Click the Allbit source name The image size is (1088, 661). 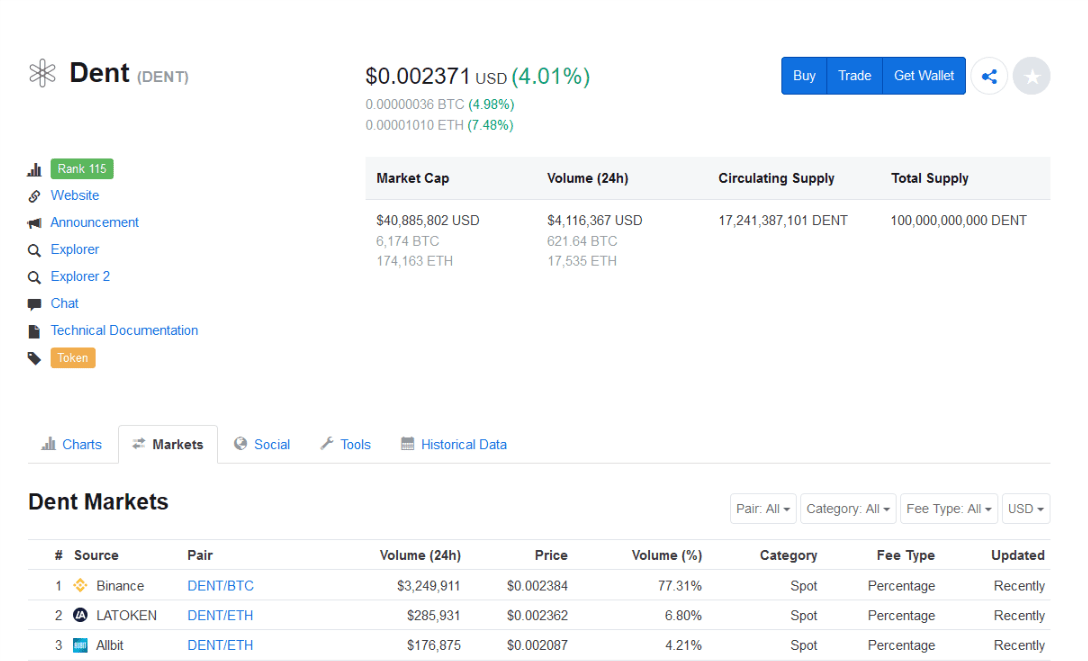click(110, 646)
